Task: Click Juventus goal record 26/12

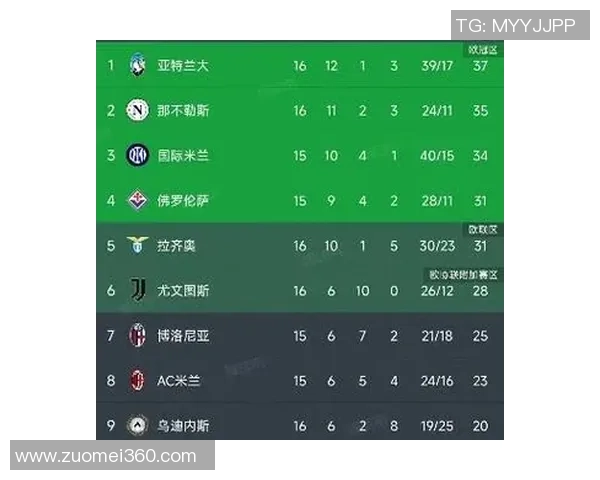Action: pyautogui.click(x=438, y=291)
